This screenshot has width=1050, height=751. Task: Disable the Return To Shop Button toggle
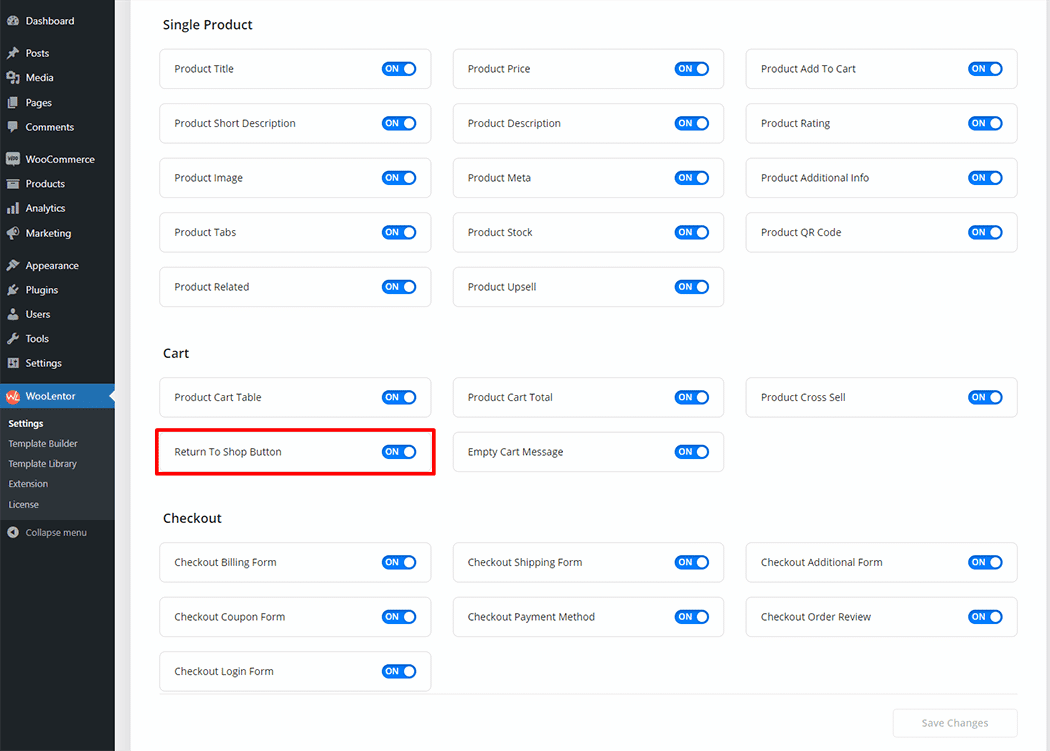click(x=398, y=452)
